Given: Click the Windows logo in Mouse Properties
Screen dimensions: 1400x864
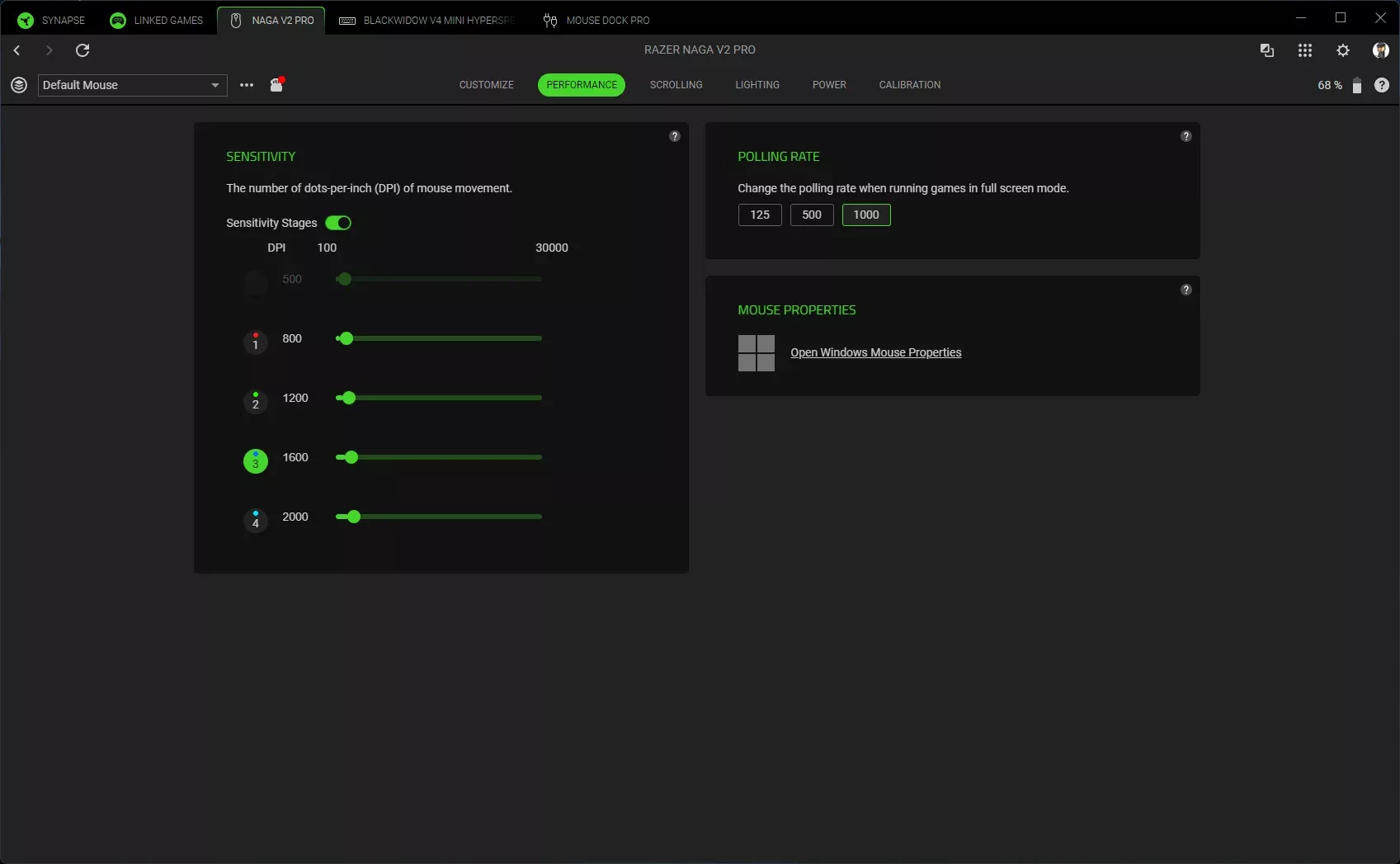Looking at the screenshot, I should 757,353.
